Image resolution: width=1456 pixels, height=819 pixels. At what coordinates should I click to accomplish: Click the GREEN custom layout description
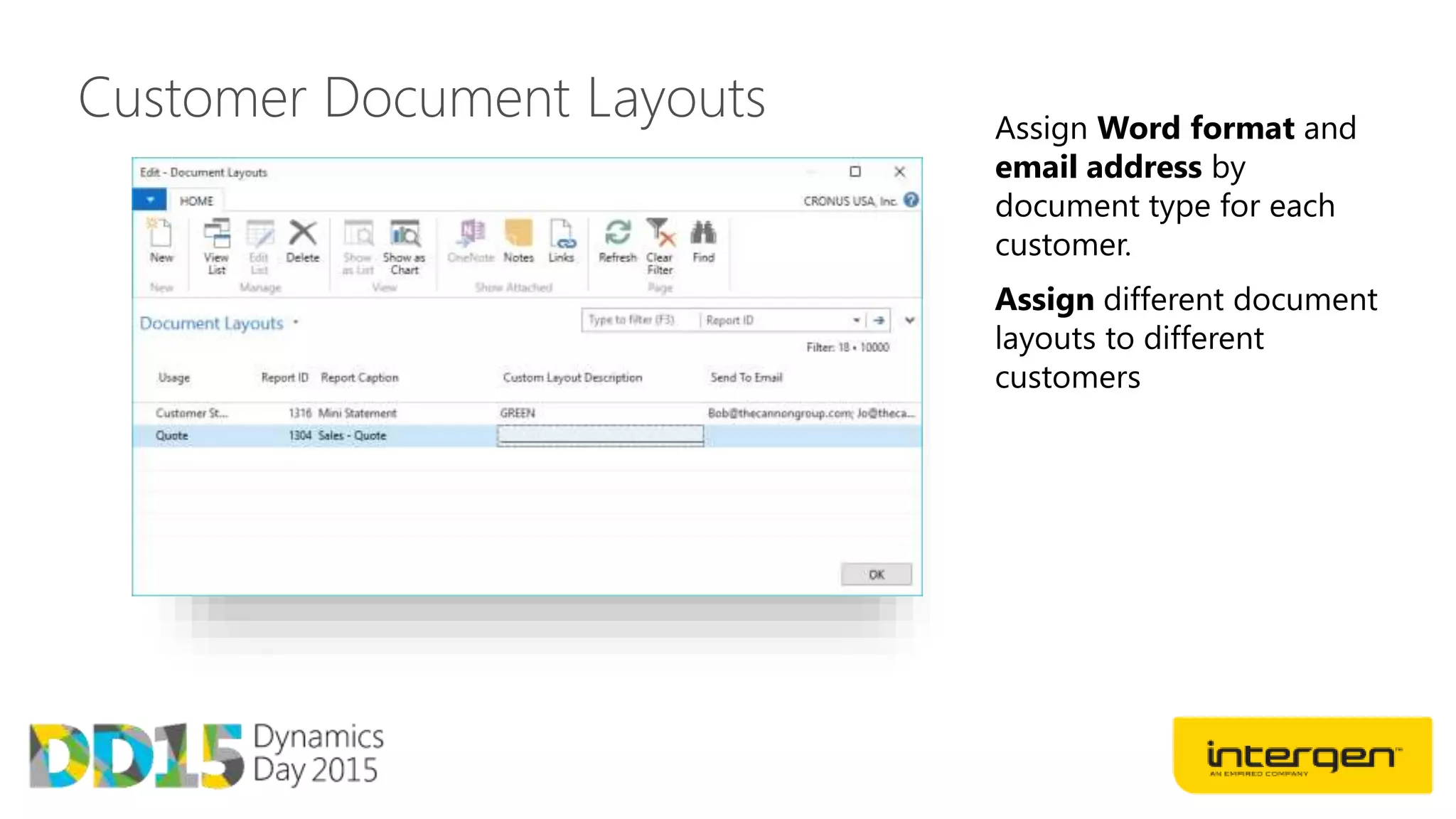[518, 413]
